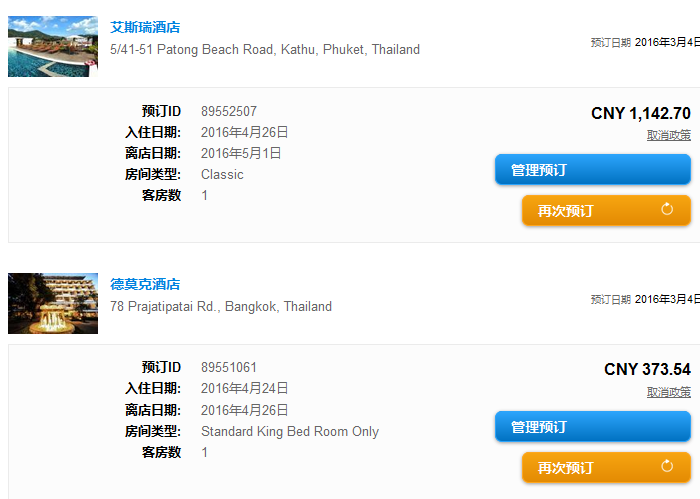Open the 艾斯瑞酒店 pool photo thumbnail
700x499 pixels.
[53, 46]
